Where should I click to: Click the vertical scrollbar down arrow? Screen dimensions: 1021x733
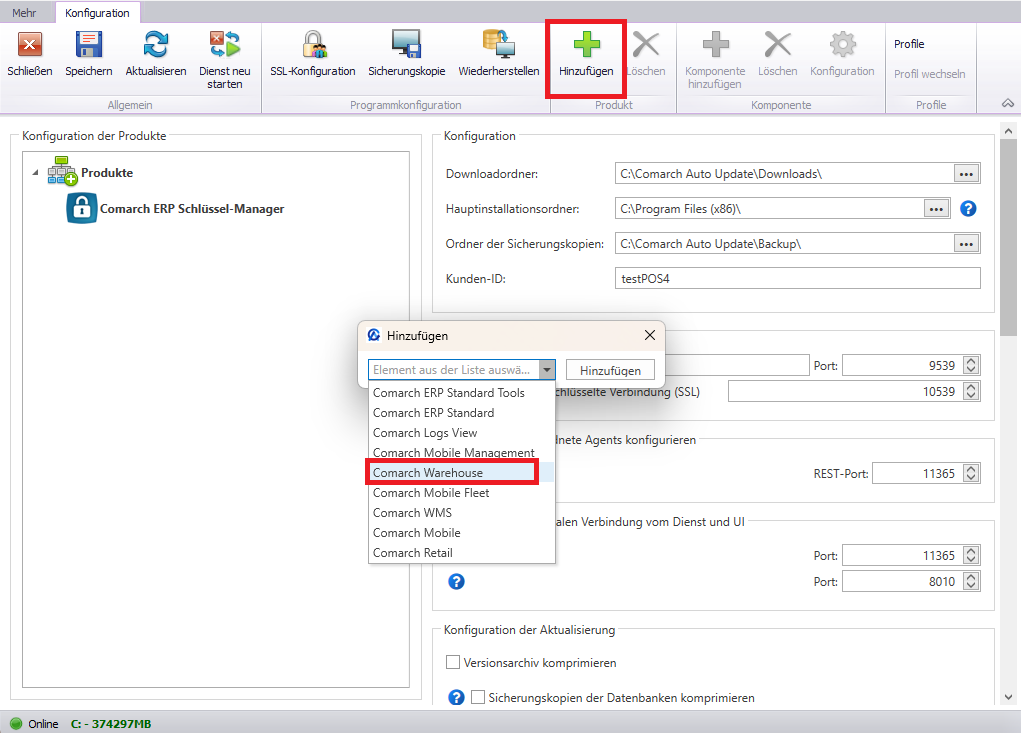pos(1008,697)
